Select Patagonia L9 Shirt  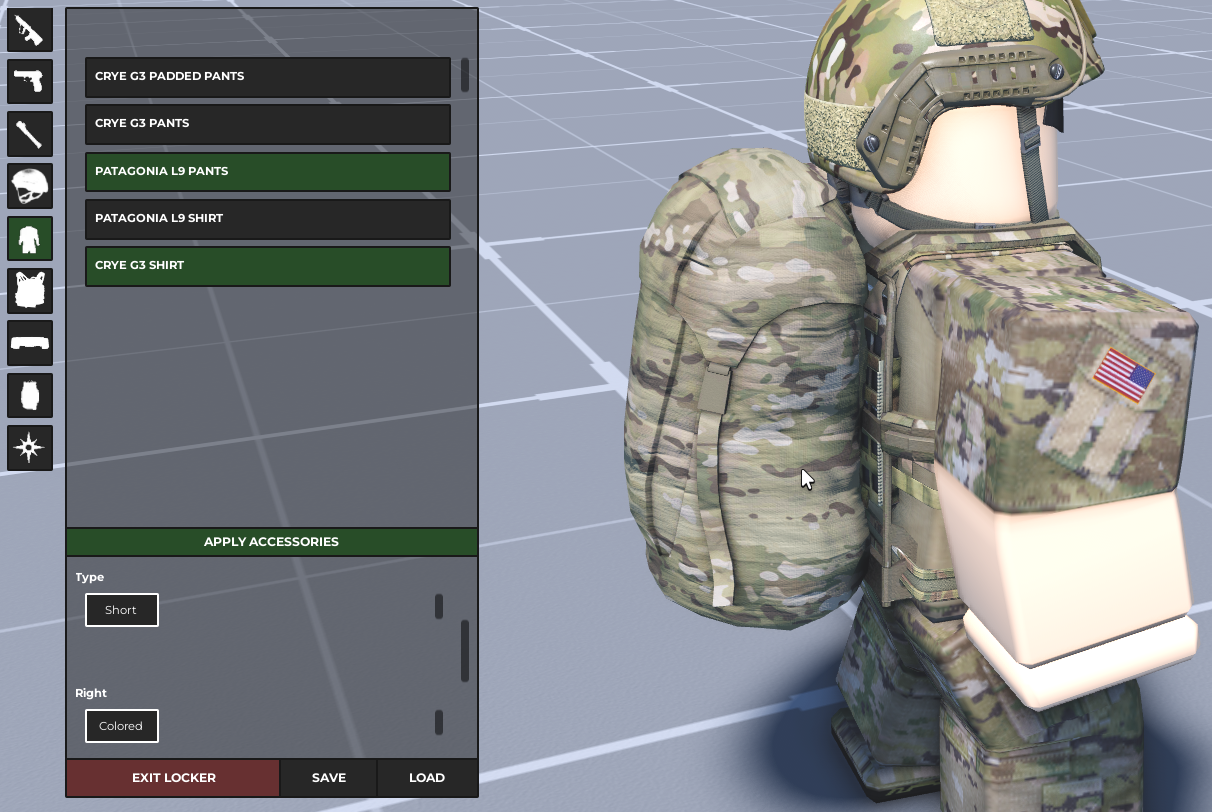(268, 219)
